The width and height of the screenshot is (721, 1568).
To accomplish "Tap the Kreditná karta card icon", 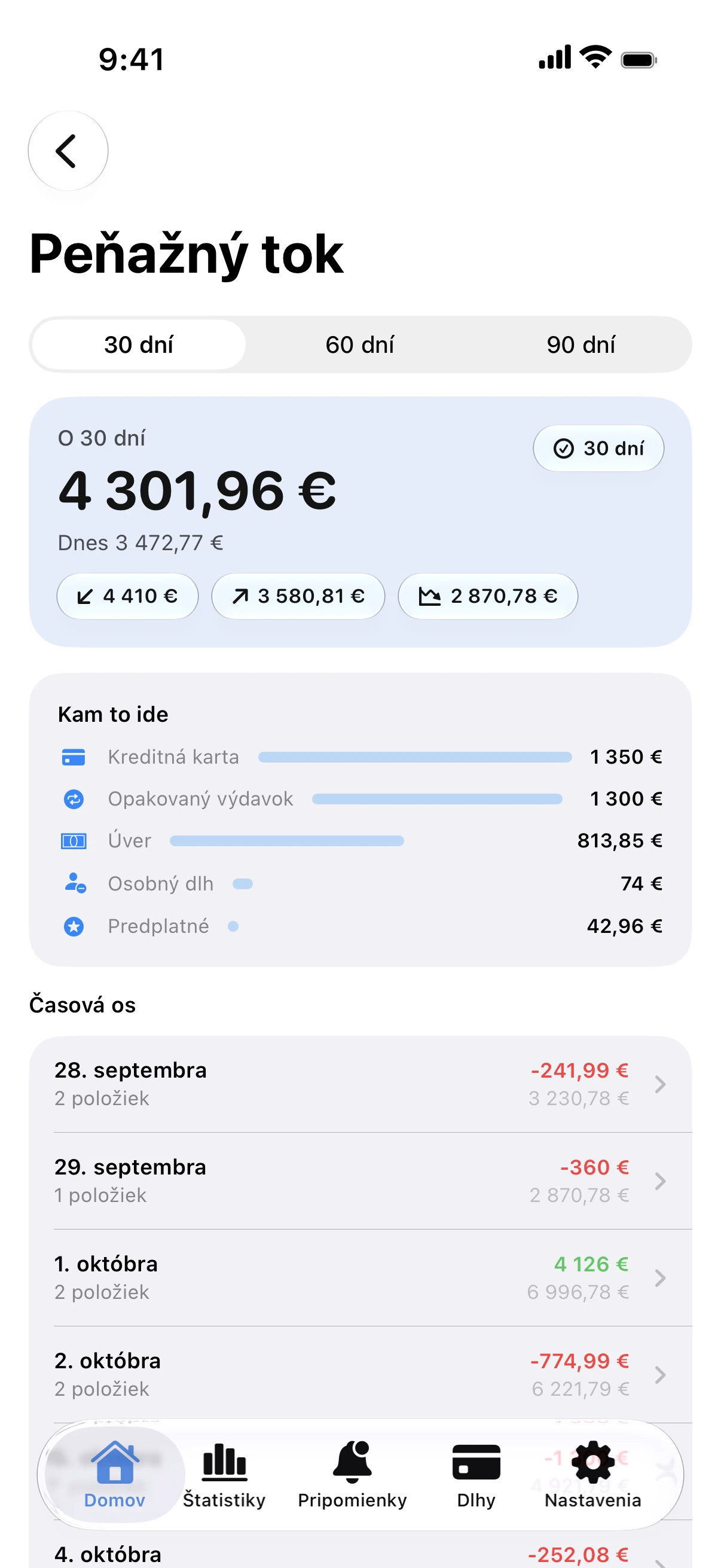I will coord(74,756).
